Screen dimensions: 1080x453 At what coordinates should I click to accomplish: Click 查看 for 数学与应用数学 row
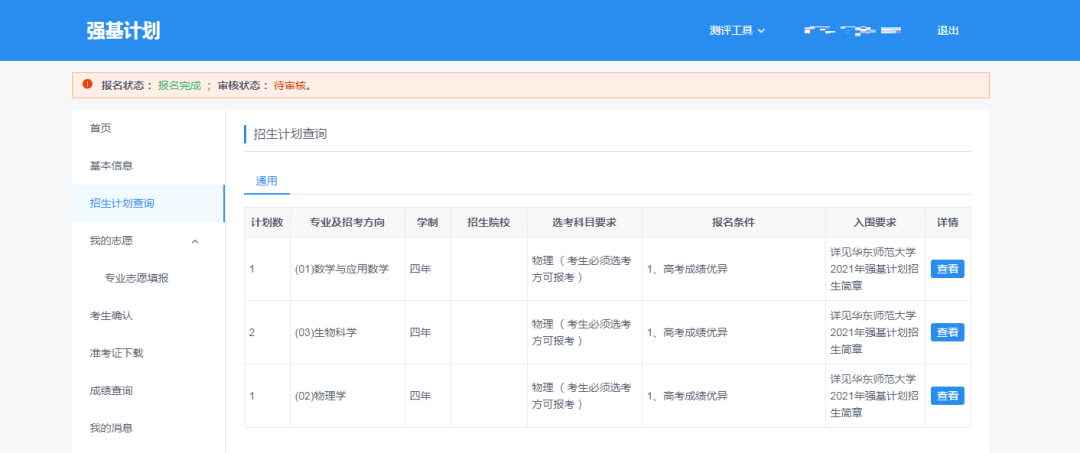point(947,268)
